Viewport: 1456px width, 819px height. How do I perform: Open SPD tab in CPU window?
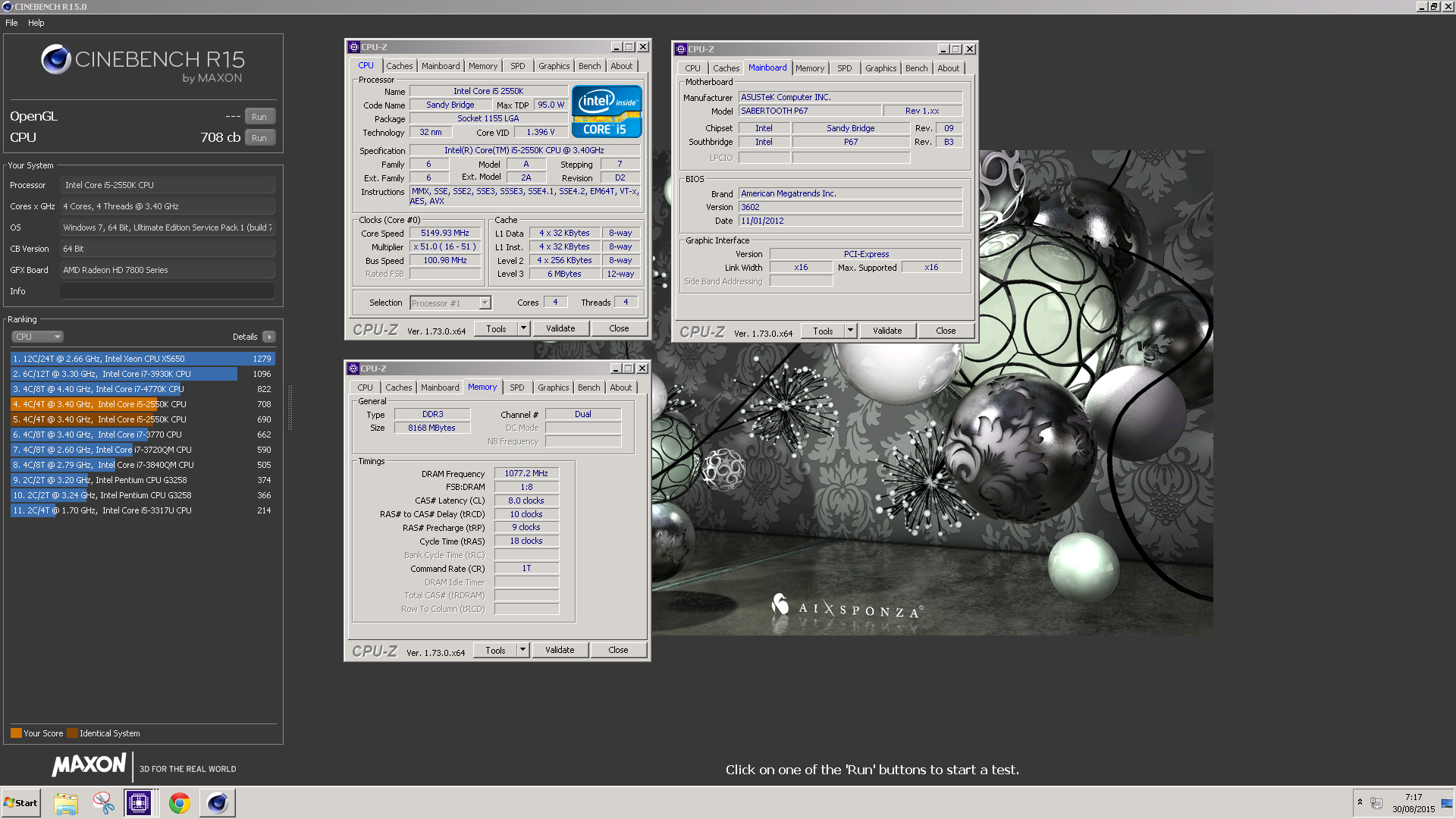[518, 66]
